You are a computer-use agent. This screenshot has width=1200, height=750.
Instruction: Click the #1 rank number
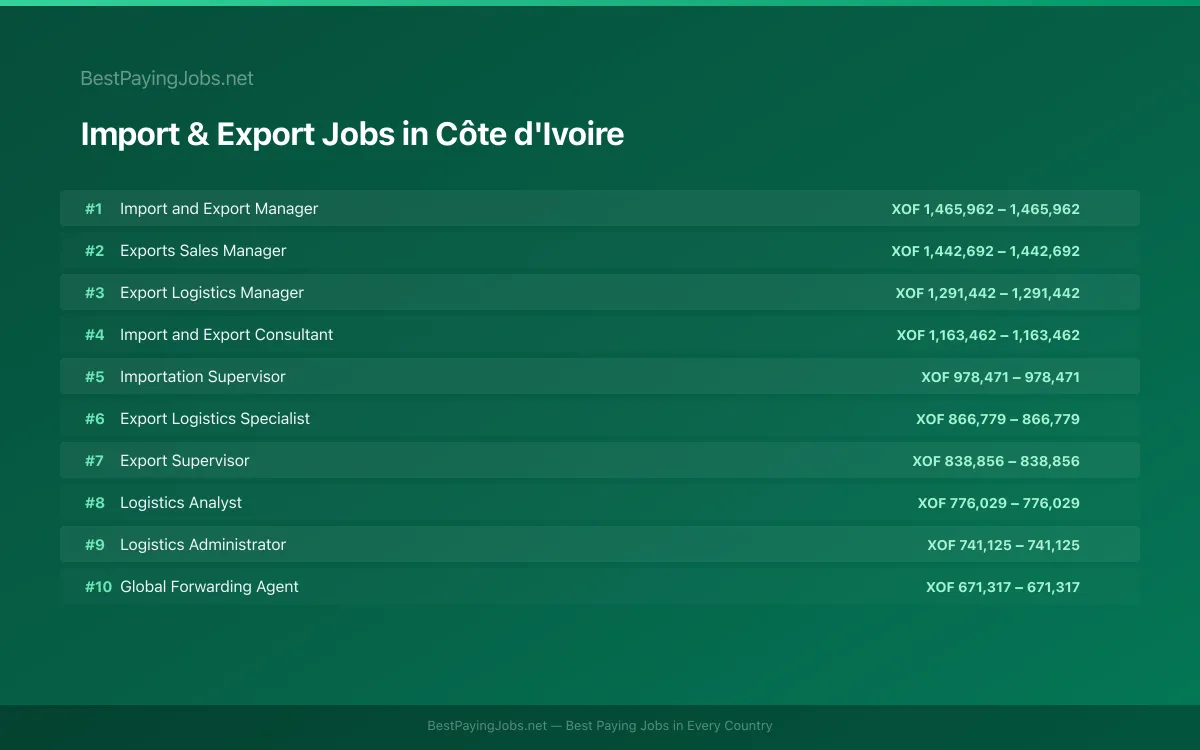click(x=94, y=209)
